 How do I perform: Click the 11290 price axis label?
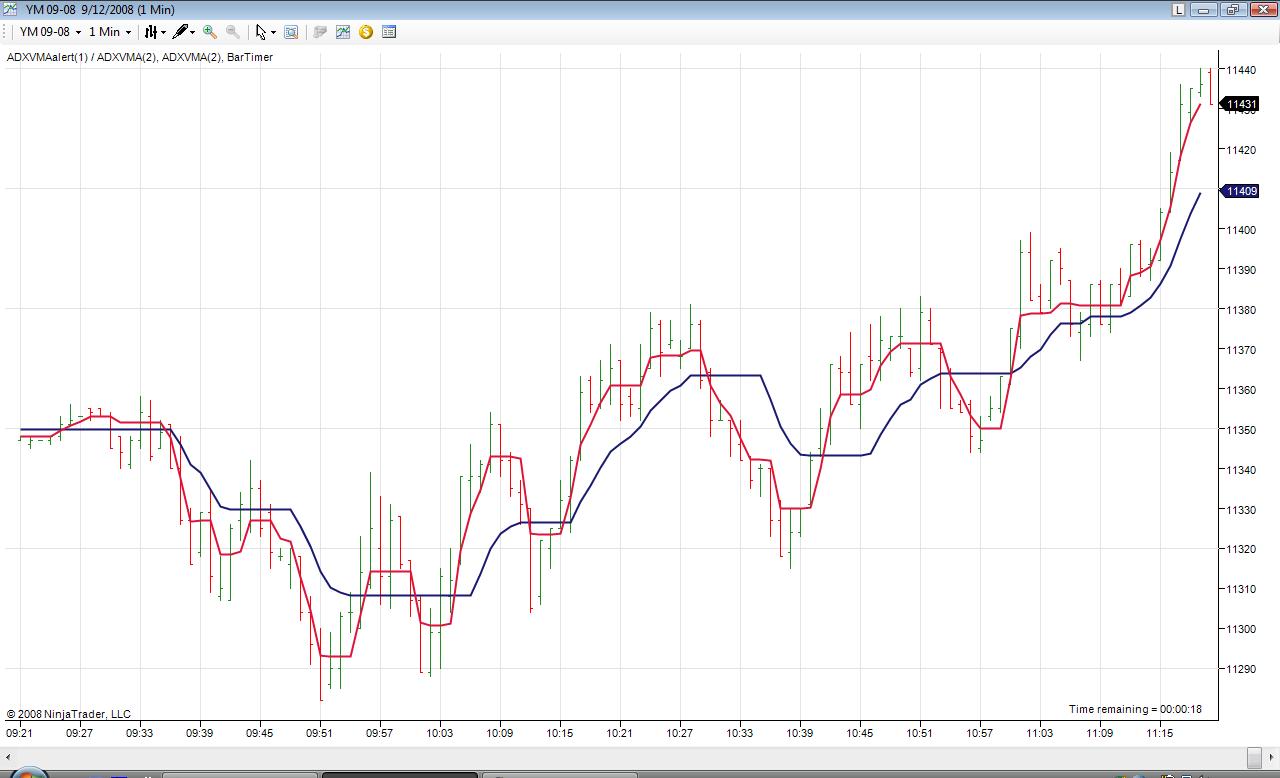(x=1241, y=669)
